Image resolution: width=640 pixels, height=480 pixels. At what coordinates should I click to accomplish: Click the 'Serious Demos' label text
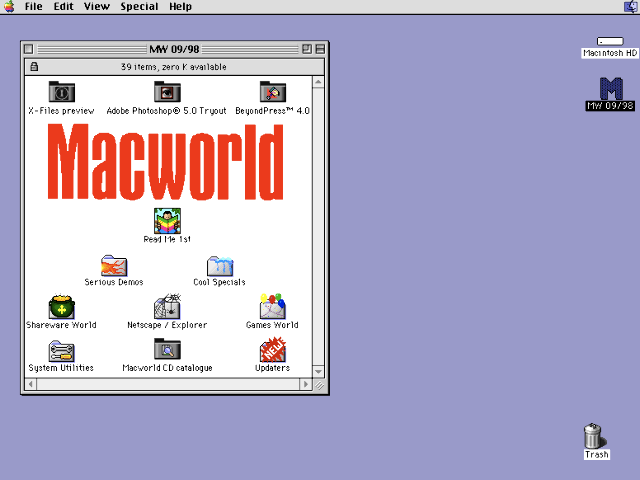pyautogui.click(x=114, y=282)
